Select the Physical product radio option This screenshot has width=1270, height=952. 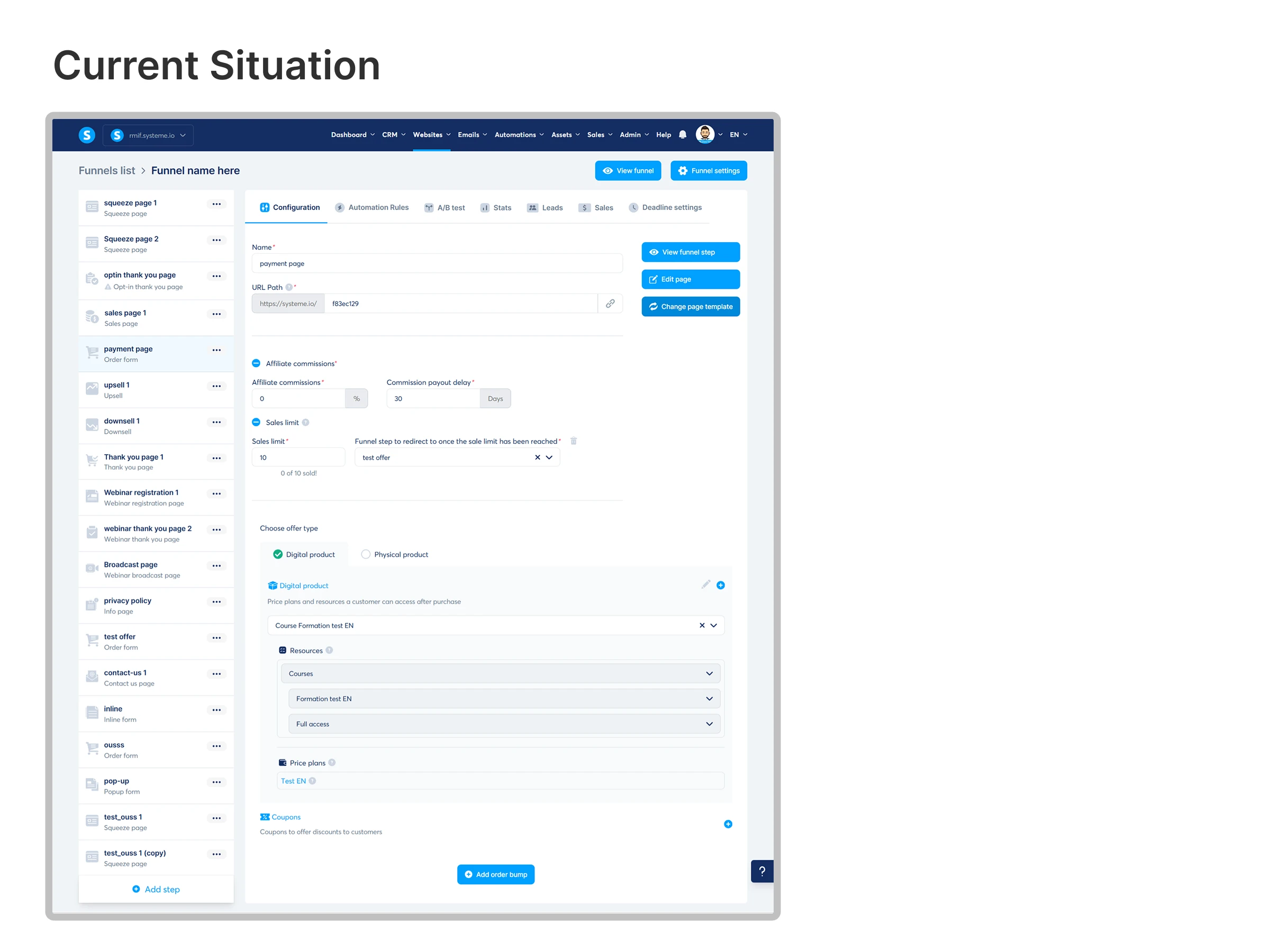click(366, 554)
